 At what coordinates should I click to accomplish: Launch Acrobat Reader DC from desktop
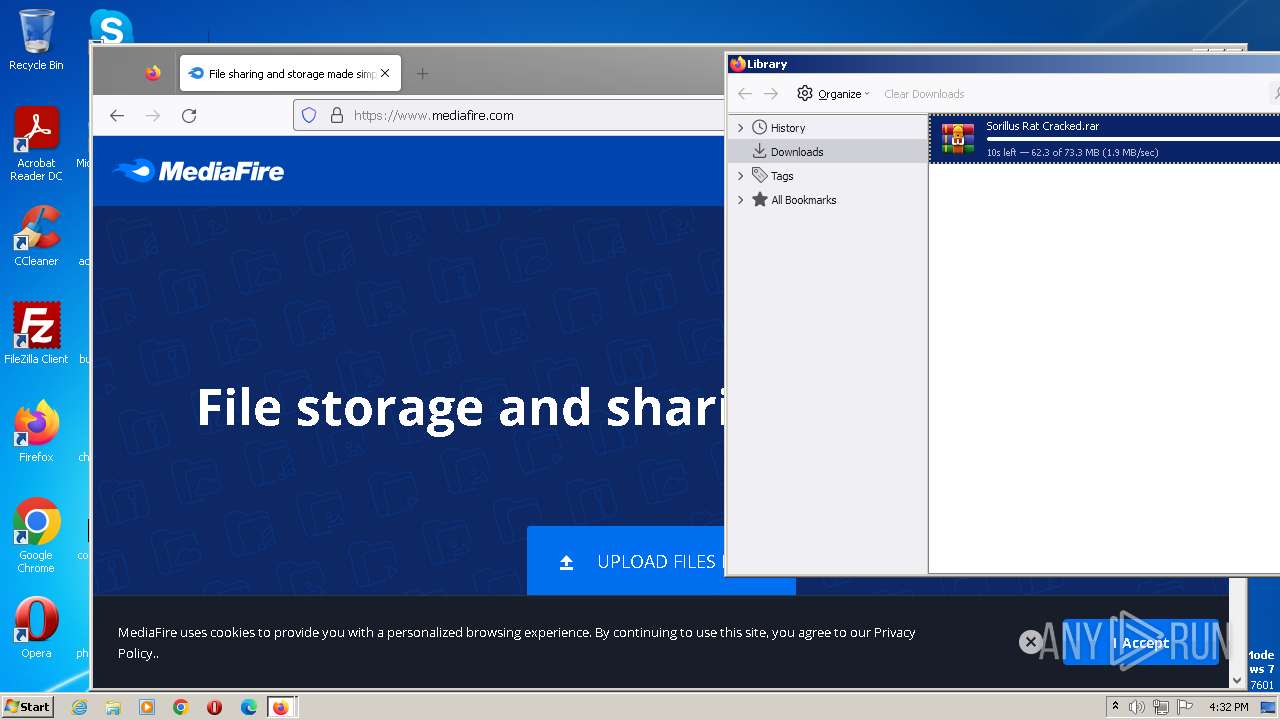pyautogui.click(x=36, y=145)
